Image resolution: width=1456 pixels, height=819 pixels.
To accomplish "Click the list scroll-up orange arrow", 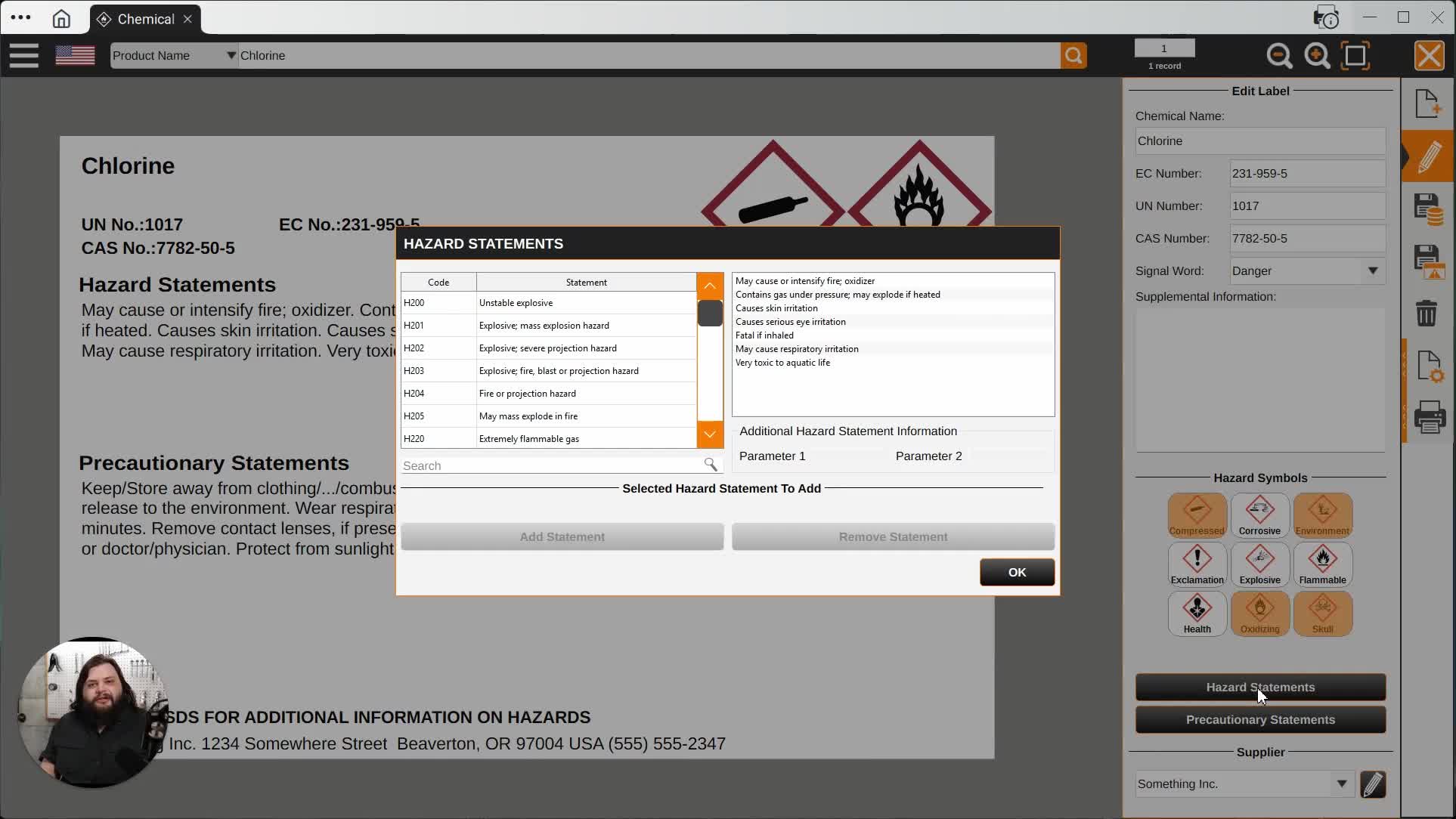I will tap(710, 286).
